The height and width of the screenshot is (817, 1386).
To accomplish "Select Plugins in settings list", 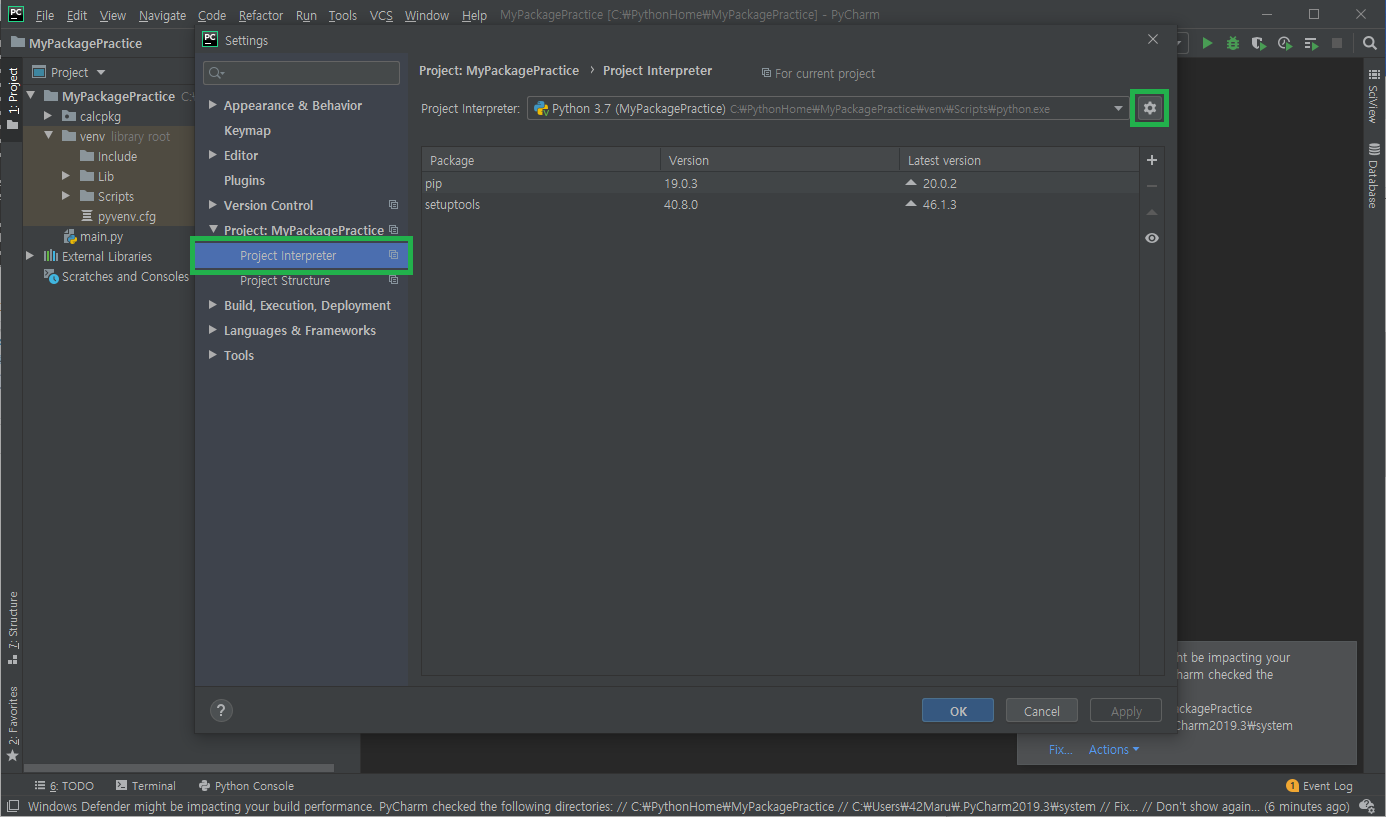I will [244, 181].
